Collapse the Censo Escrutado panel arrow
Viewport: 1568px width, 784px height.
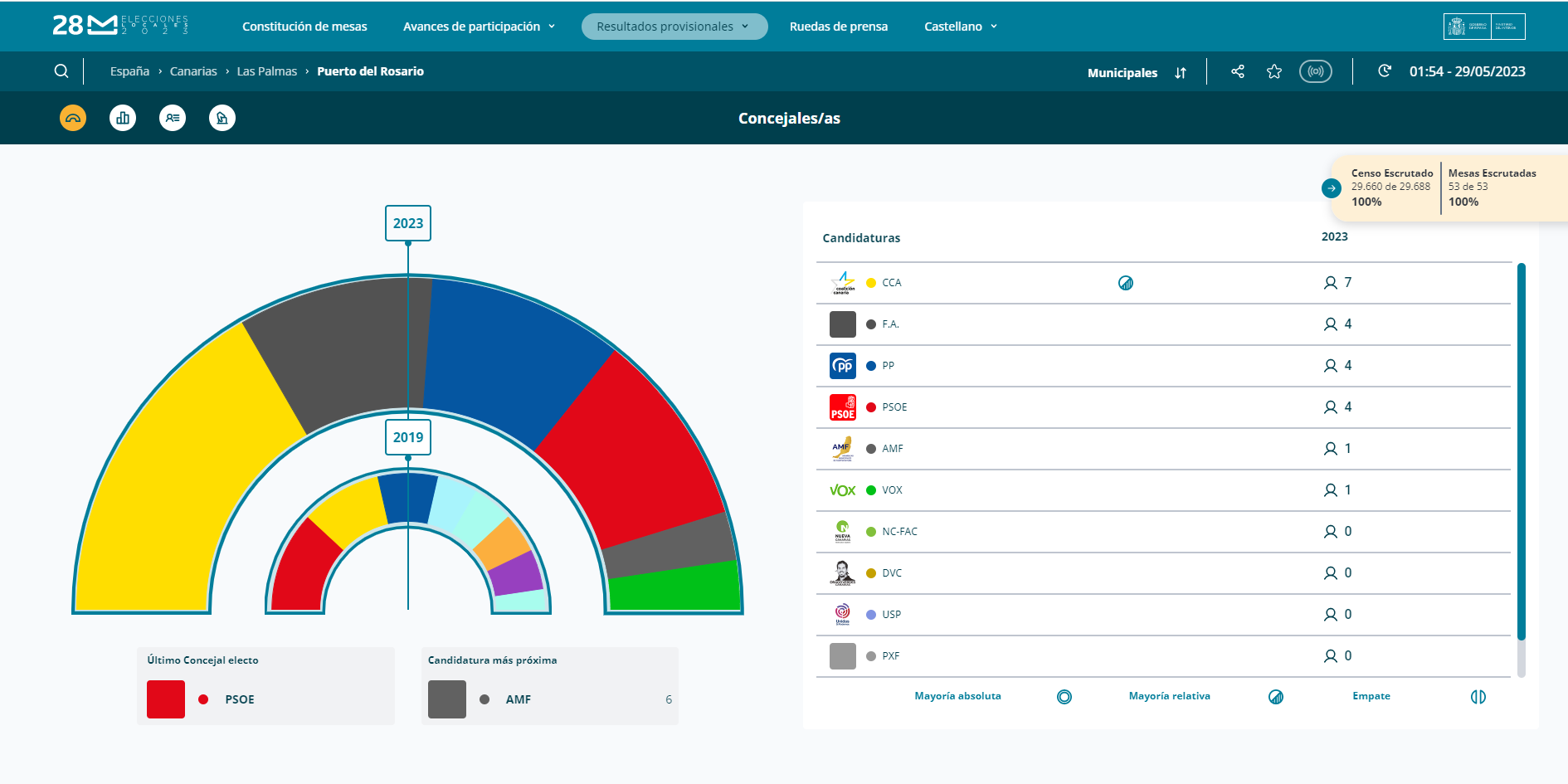click(x=1331, y=188)
